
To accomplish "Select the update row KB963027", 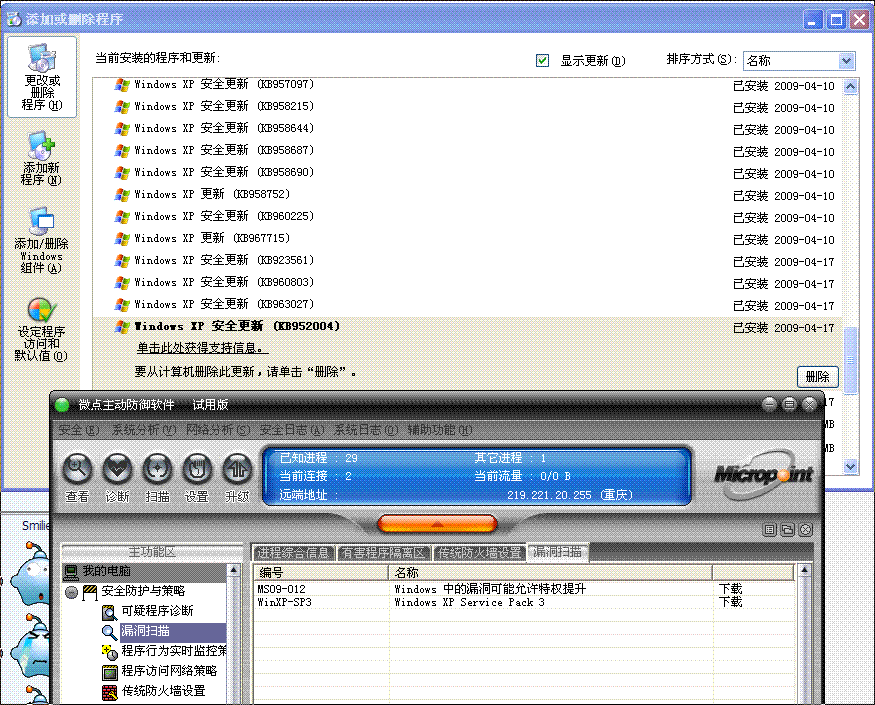I will click(468, 305).
